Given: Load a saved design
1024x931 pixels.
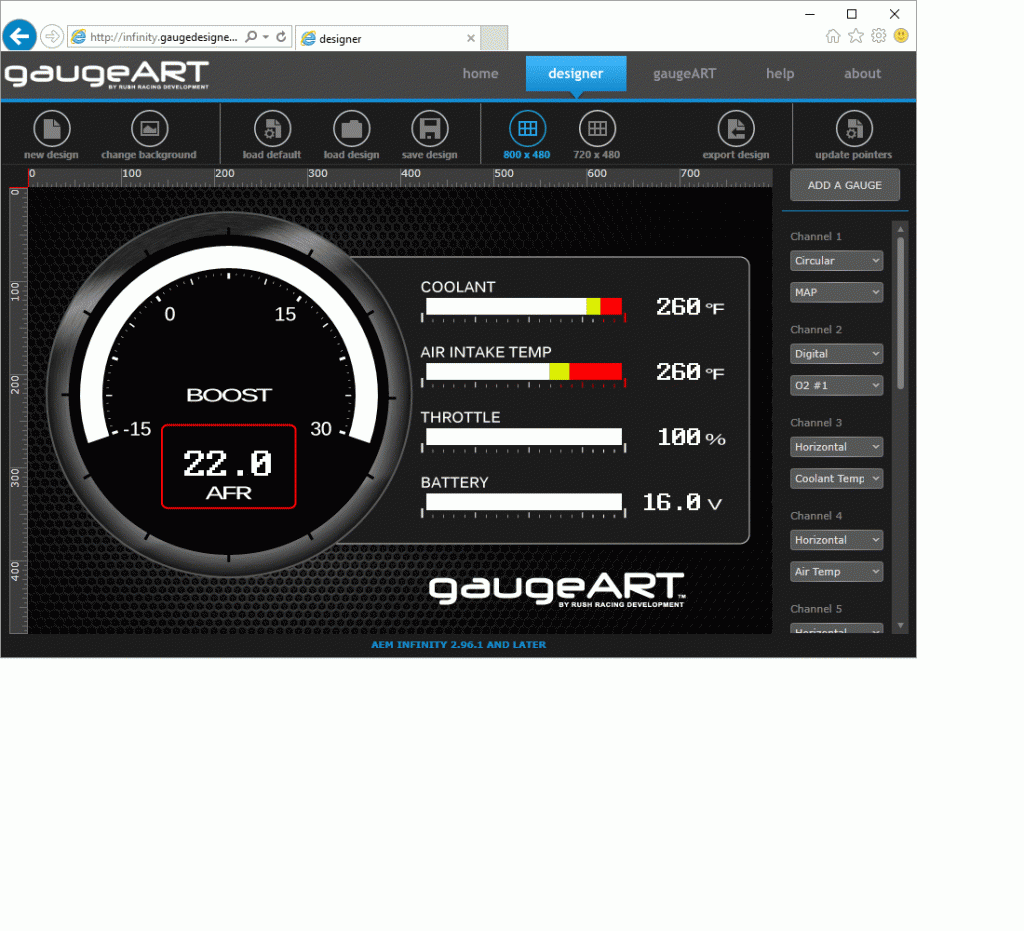Looking at the screenshot, I should point(351,134).
